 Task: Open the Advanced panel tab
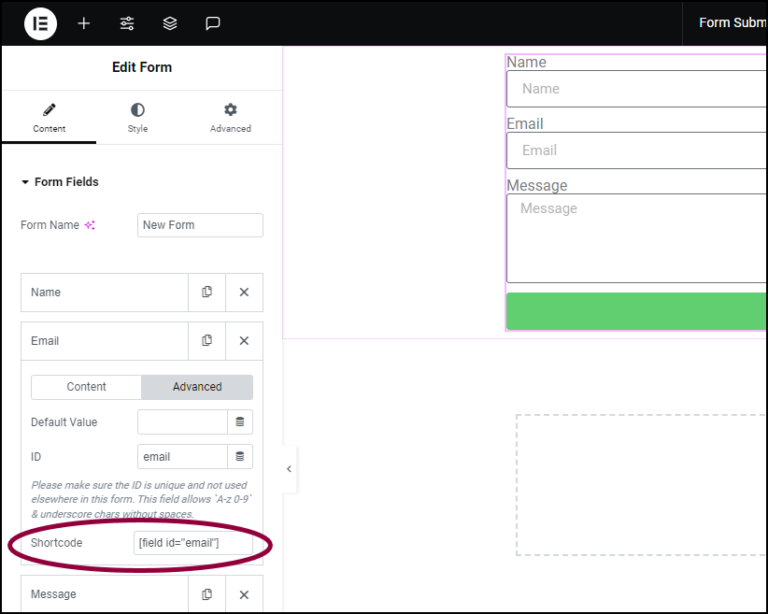point(230,117)
